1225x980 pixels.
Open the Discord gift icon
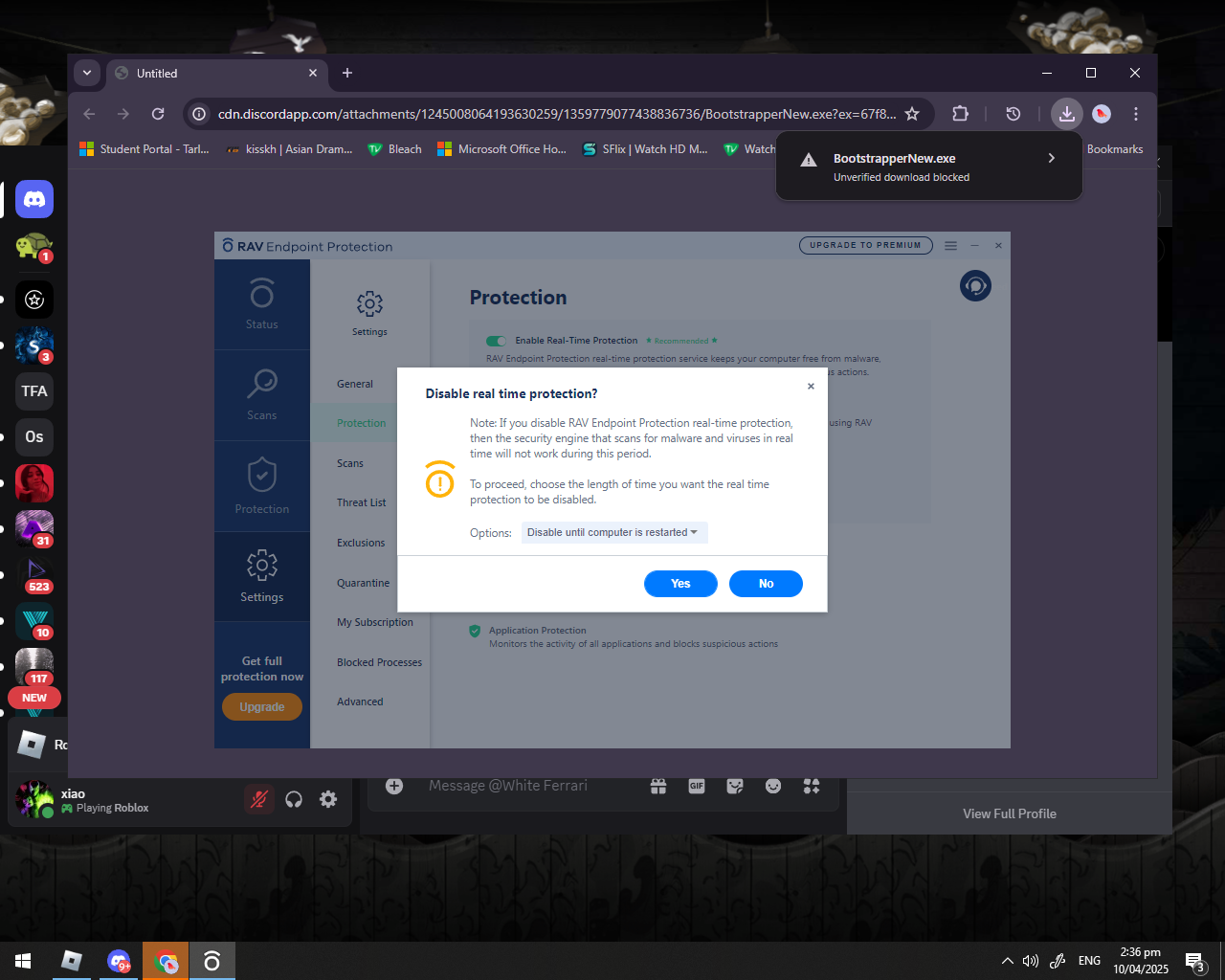click(658, 786)
